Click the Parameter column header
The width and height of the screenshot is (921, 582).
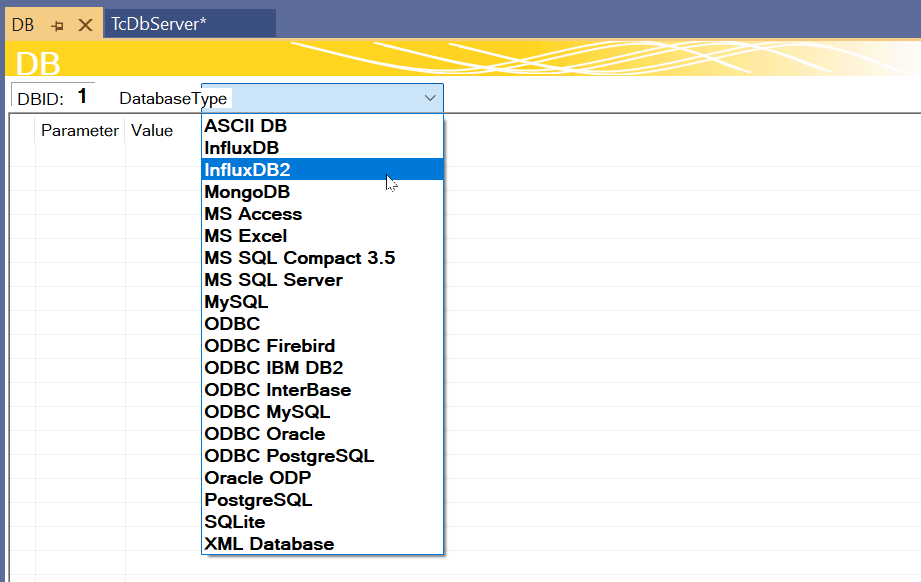[x=80, y=130]
